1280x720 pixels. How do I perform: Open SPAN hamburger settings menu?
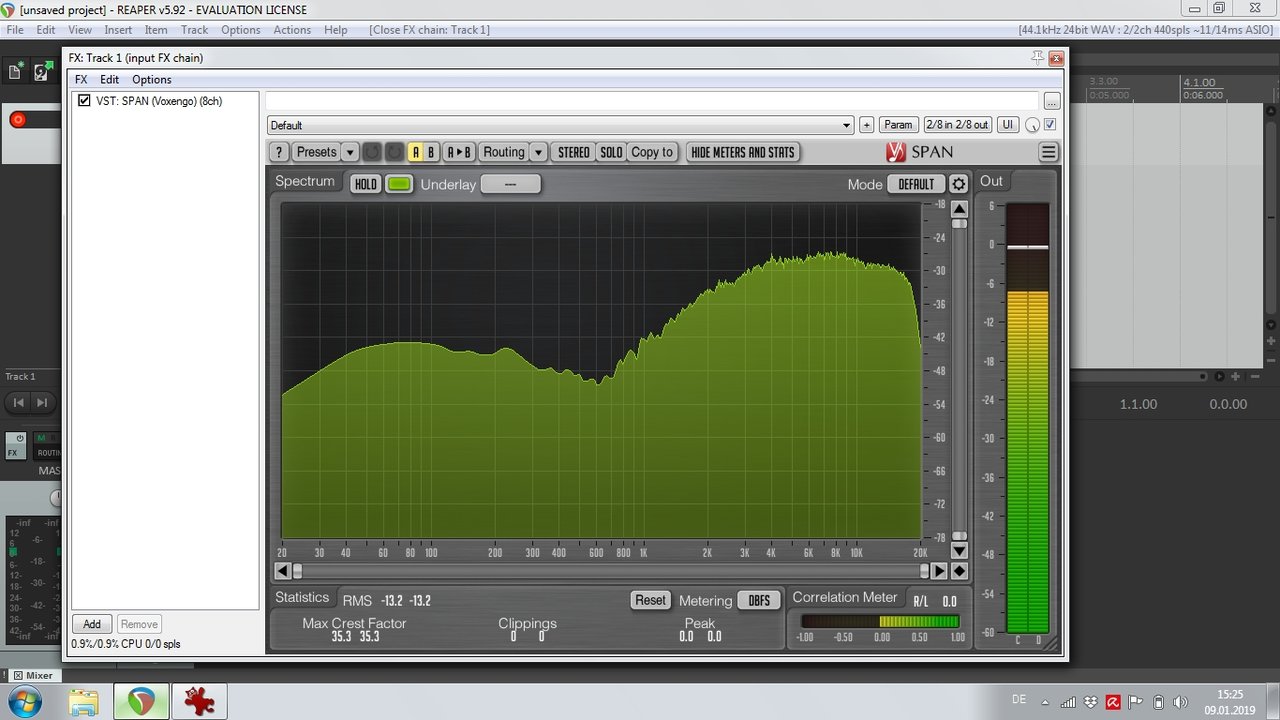(1048, 152)
